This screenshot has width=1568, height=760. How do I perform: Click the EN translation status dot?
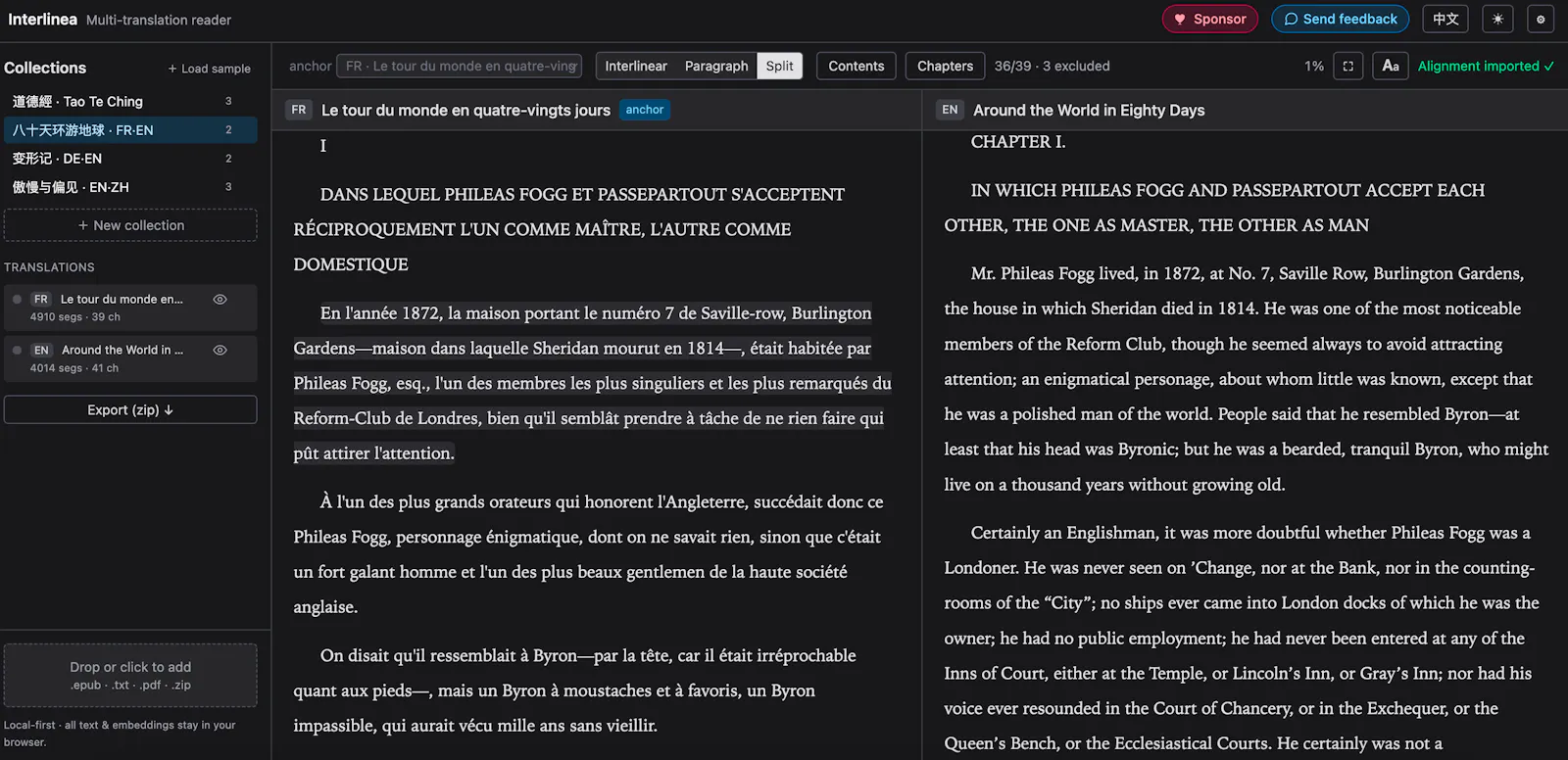tap(17, 350)
